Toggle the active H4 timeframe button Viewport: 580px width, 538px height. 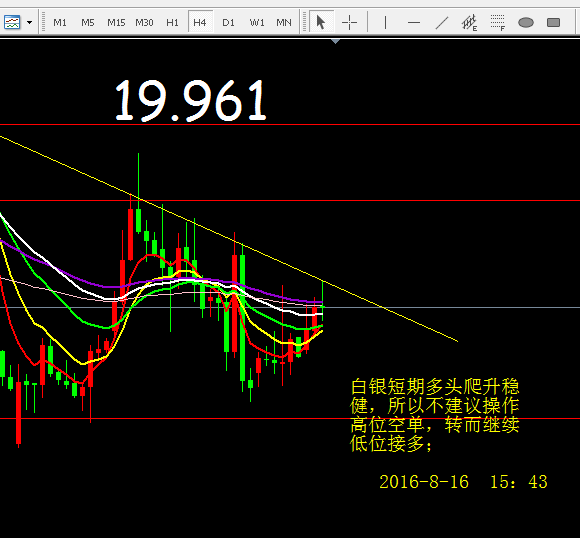pyautogui.click(x=200, y=23)
